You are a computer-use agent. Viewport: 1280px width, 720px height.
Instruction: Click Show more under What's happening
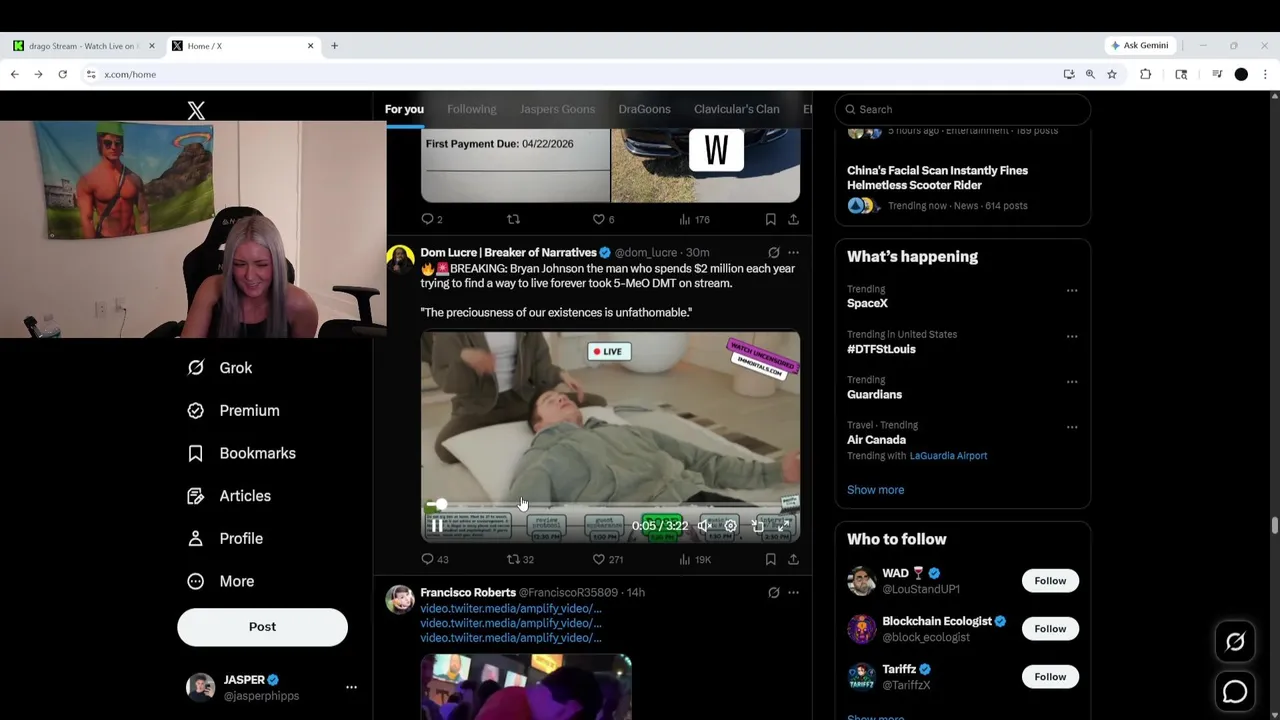875,490
